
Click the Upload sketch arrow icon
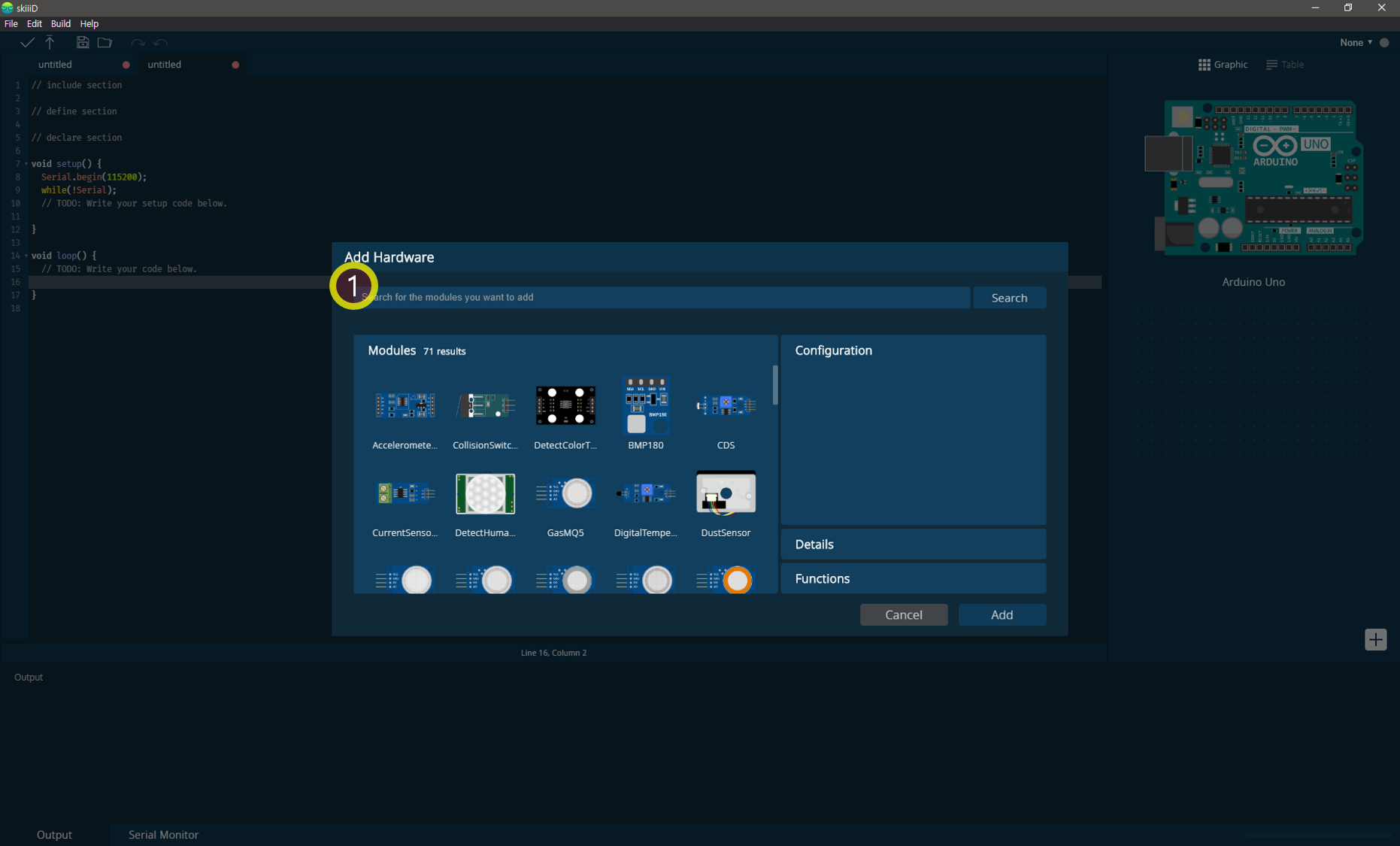[50, 43]
